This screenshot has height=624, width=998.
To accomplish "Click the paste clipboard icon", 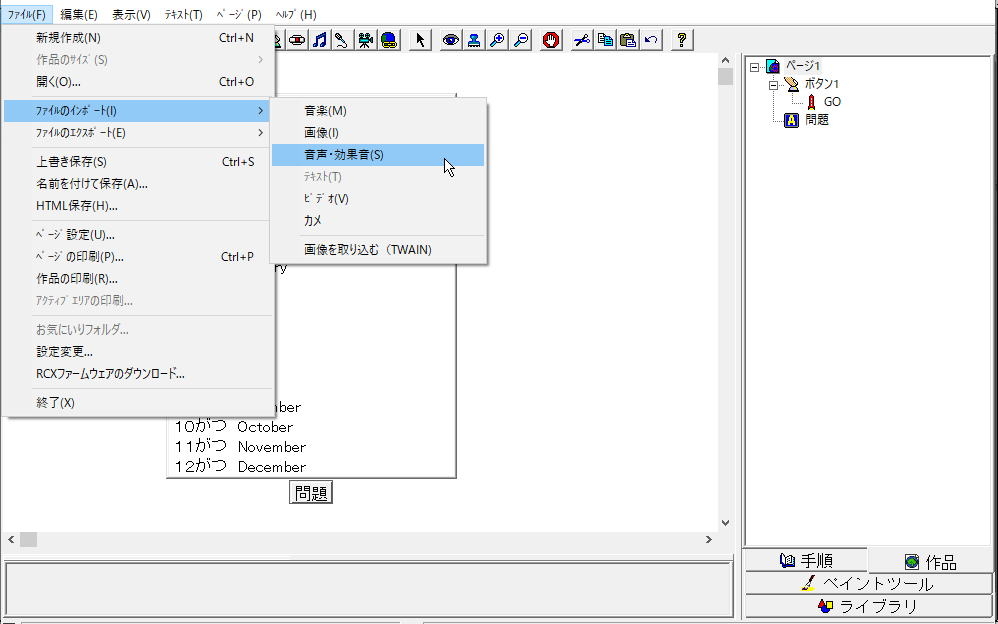I will point(628,40).
